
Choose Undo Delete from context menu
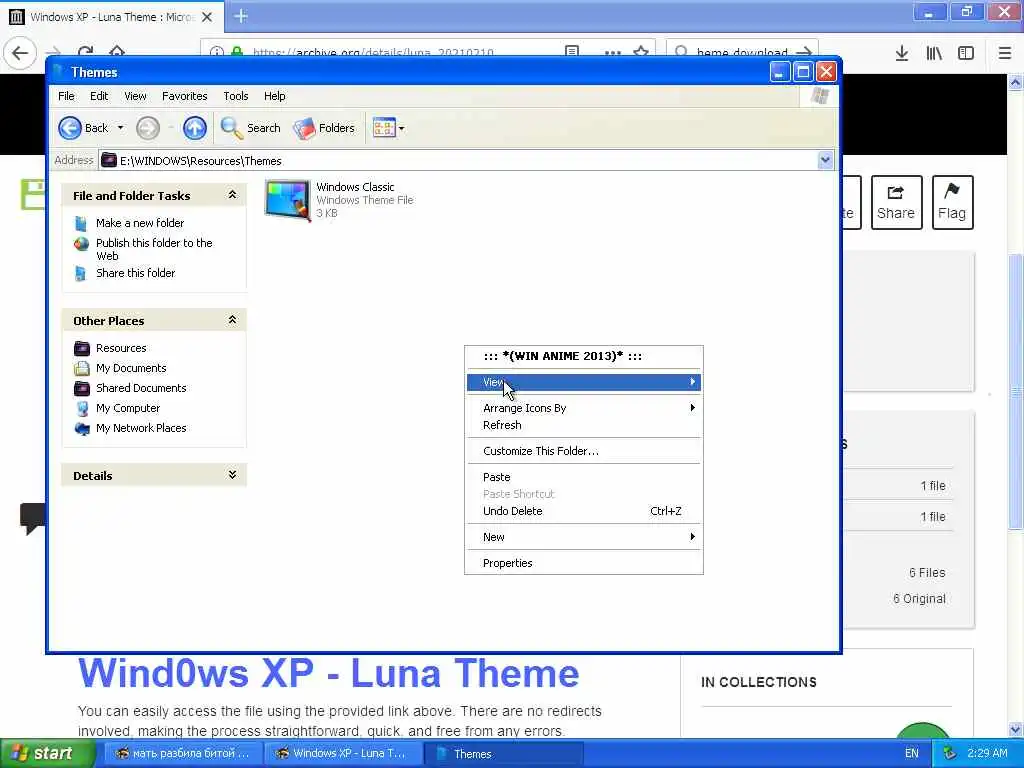[584, 511]
